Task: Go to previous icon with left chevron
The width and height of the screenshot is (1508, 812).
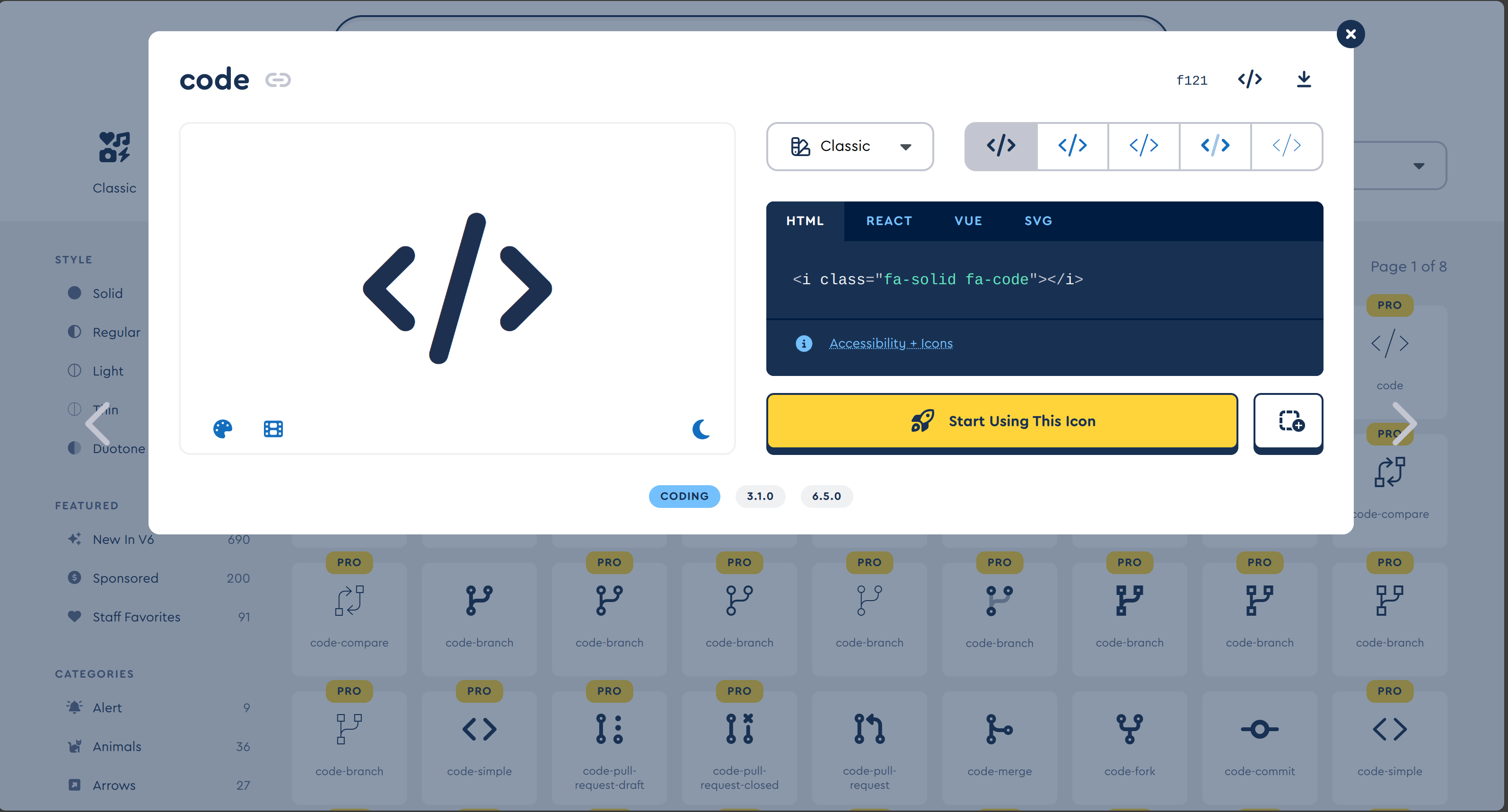Action: [x=98, y=423]
